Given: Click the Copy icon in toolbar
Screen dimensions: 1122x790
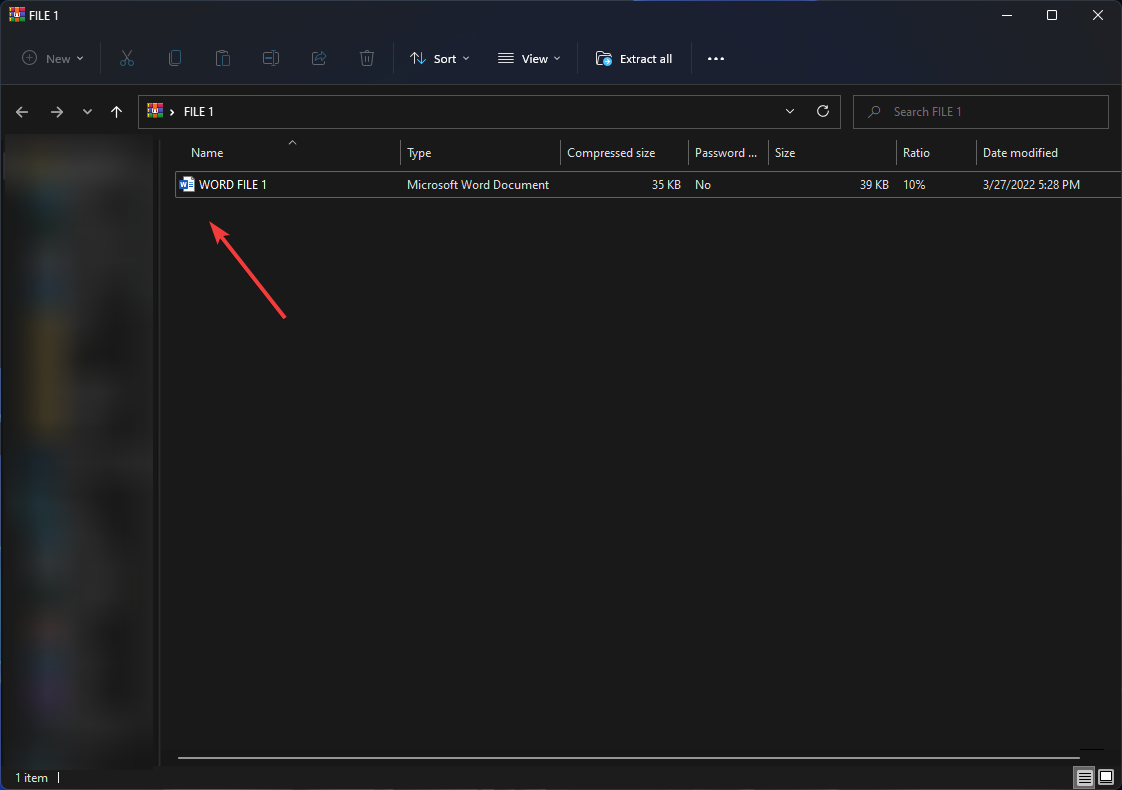Looking at the screenshot, I should point(175,59).
